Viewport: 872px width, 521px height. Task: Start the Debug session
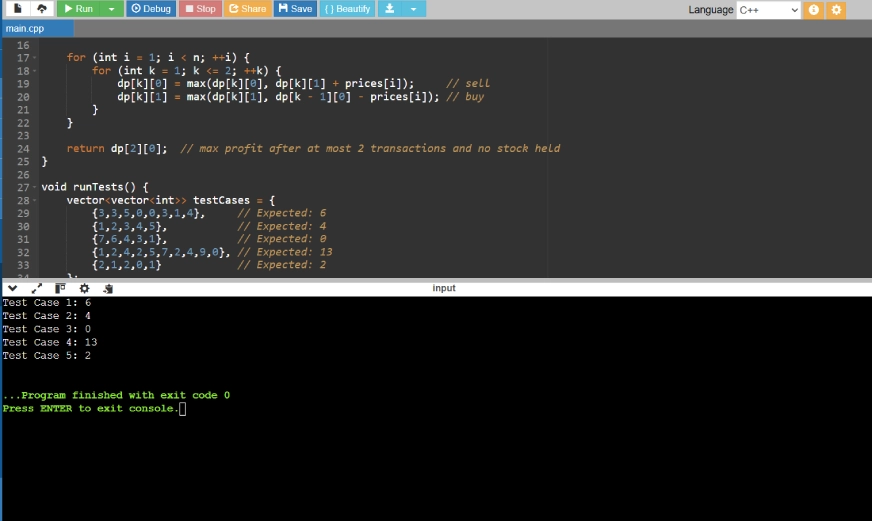(151, 9)
